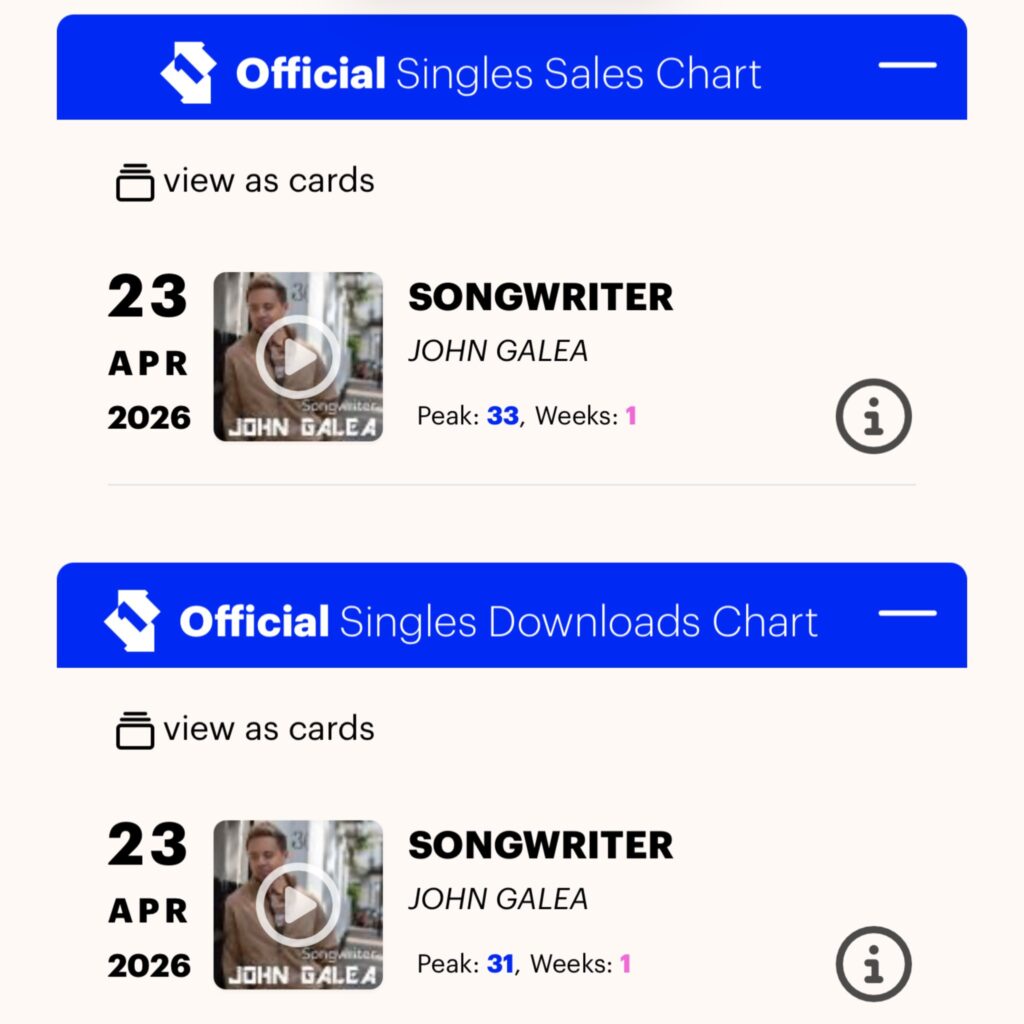The image size is (1024, 1024).
Task: Click the Weeks value in the Downloads Chart
Action: [x=626, y=964]
